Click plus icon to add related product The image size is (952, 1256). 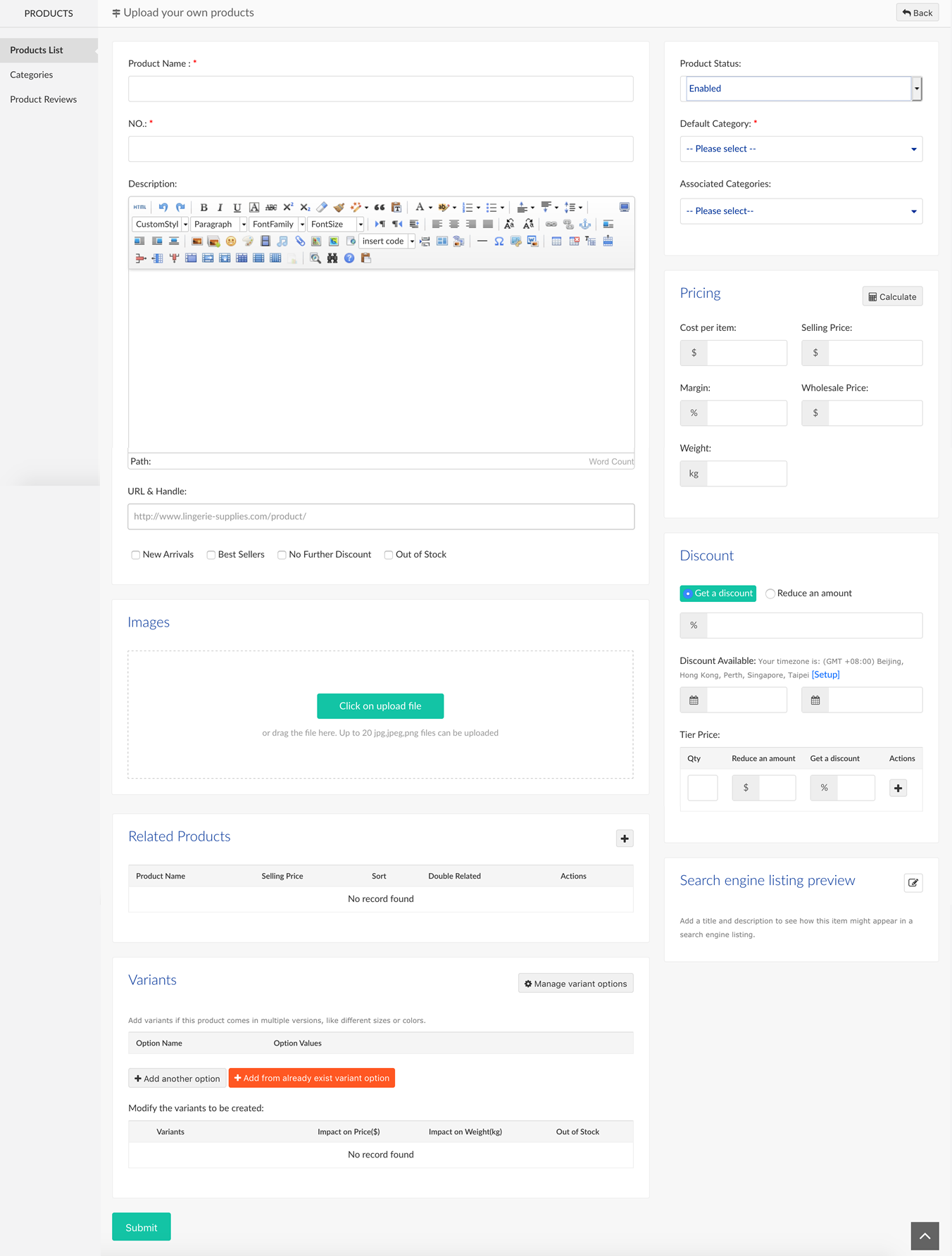tap(625, 839)
